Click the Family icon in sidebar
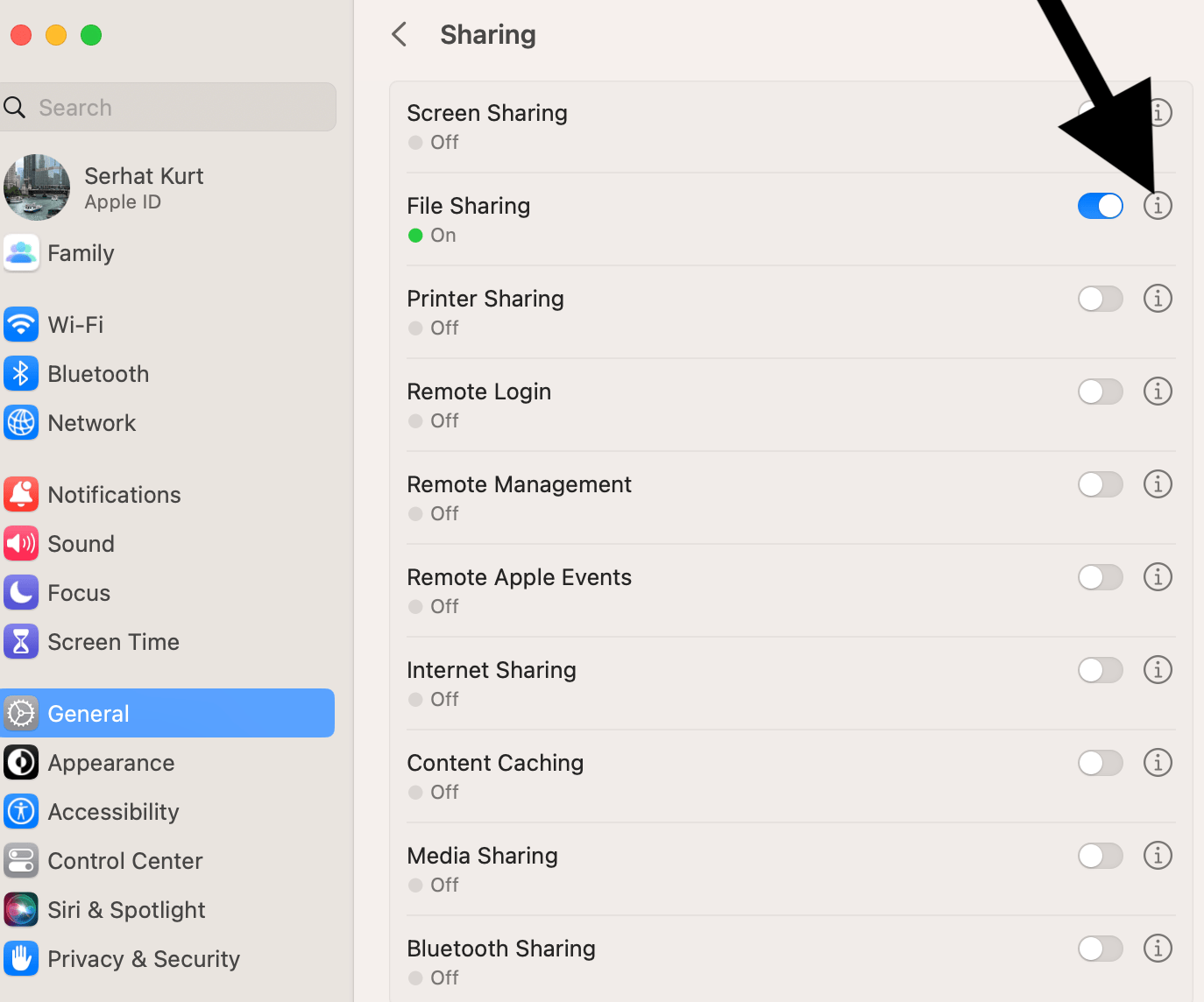 (21, 253)
